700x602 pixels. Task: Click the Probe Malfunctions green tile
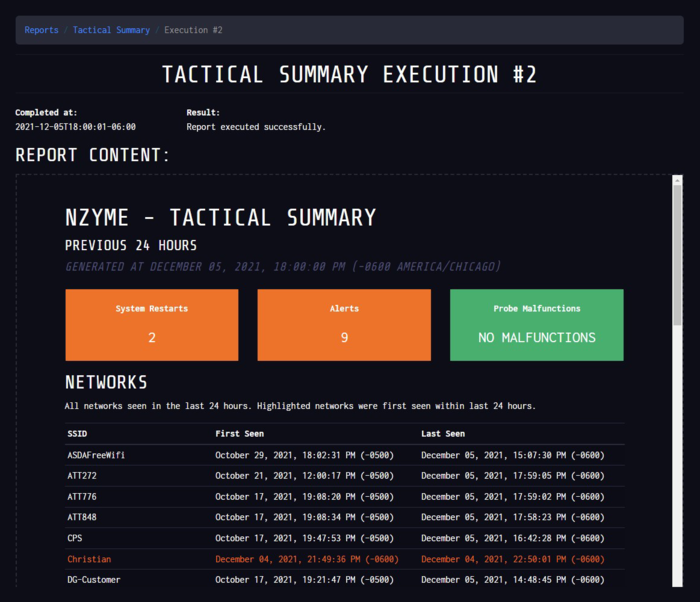(x=536, y=325)
